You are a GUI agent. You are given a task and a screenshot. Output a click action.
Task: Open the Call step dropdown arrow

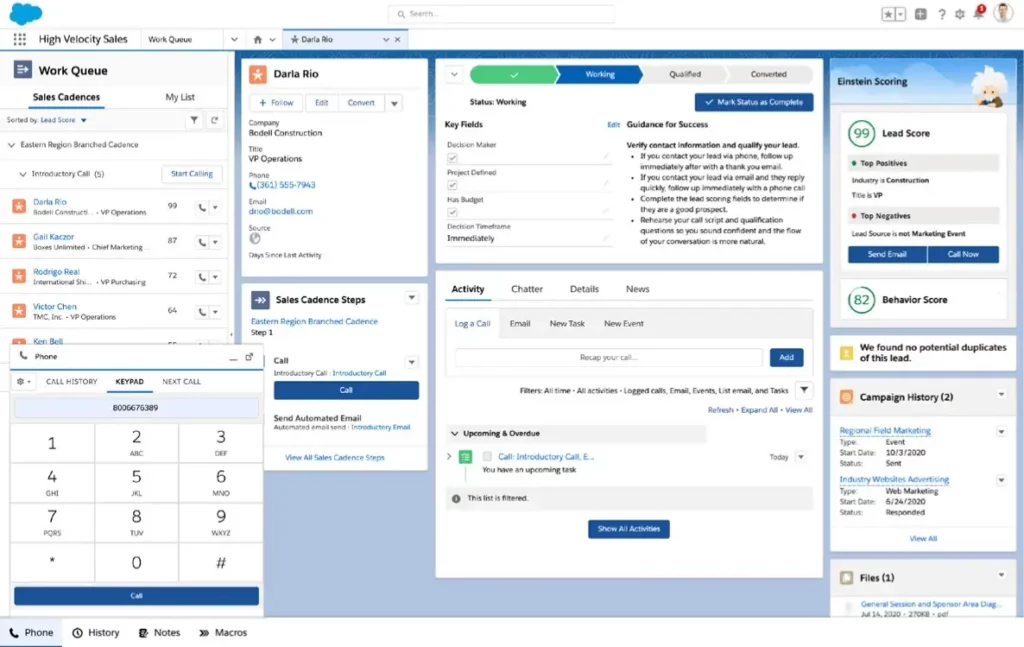tap(411, 362)
